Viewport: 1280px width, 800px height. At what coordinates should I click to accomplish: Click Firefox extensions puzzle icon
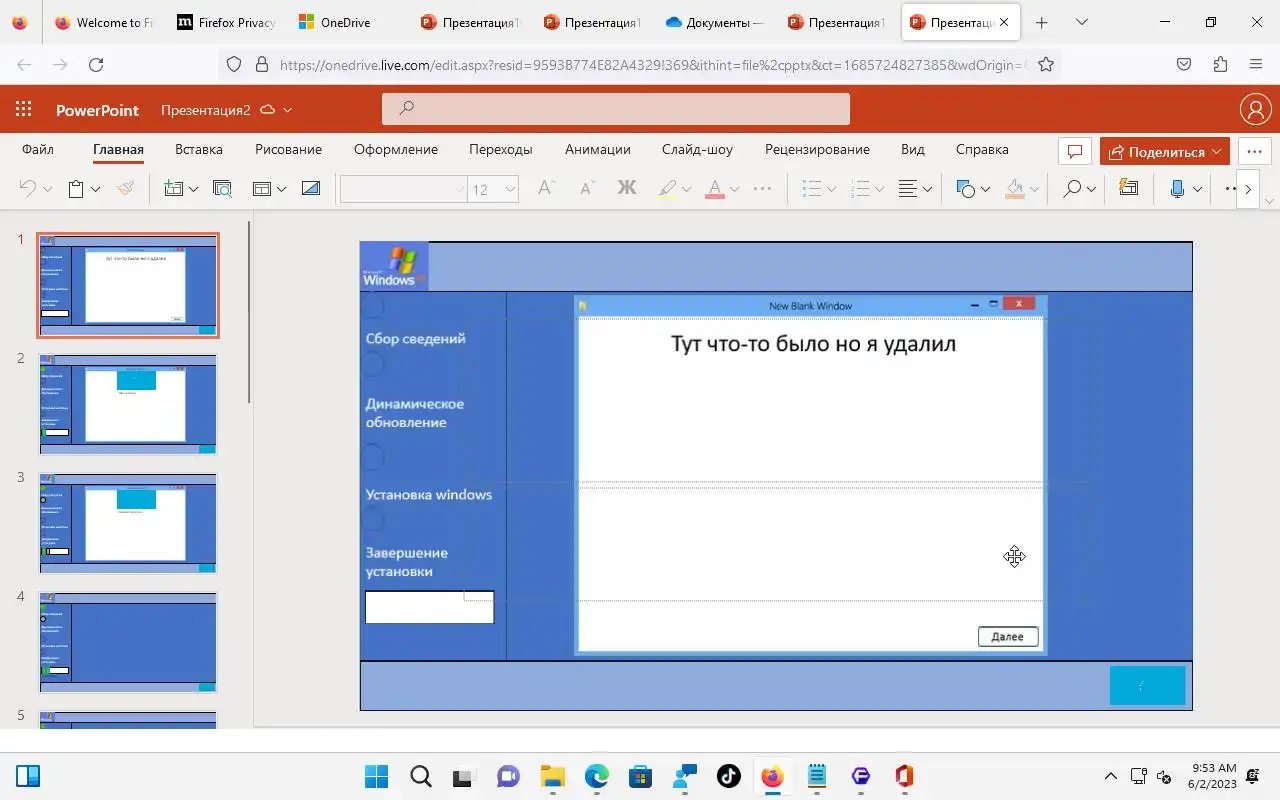click(x=1220, y=64)
